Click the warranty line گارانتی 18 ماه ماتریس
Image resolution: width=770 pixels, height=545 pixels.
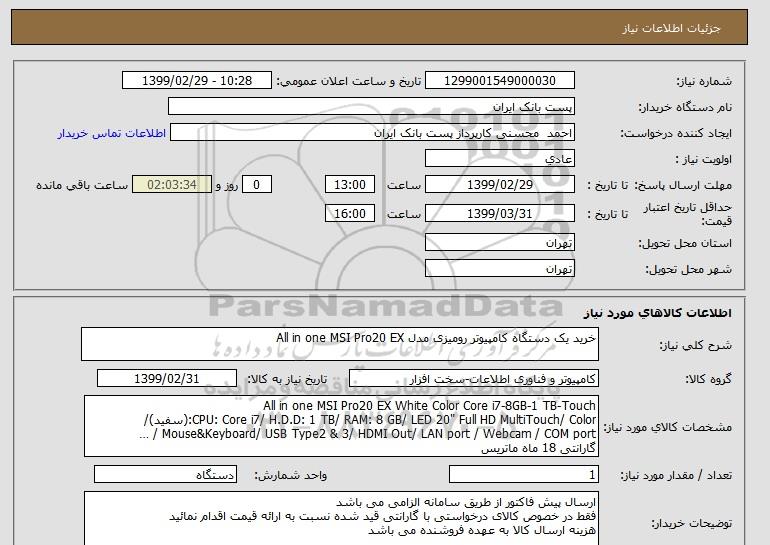pyautogui.click(x=538, y=449)
